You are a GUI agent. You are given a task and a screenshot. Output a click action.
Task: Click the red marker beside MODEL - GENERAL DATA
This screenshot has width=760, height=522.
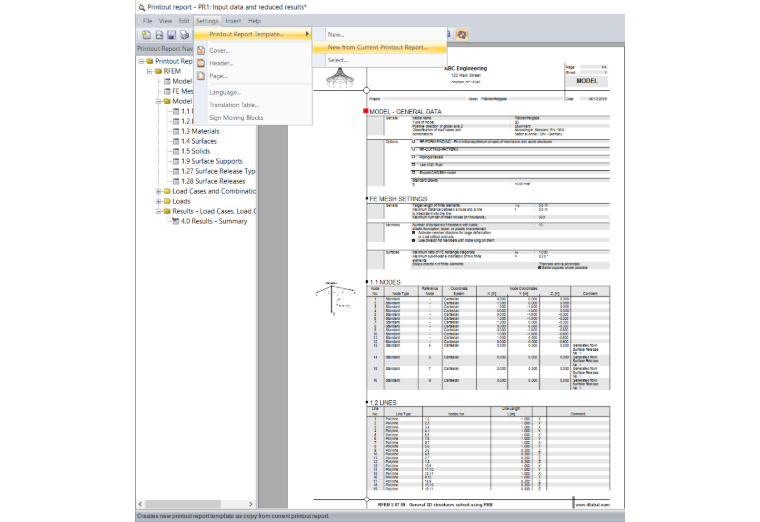coord(366,111)
